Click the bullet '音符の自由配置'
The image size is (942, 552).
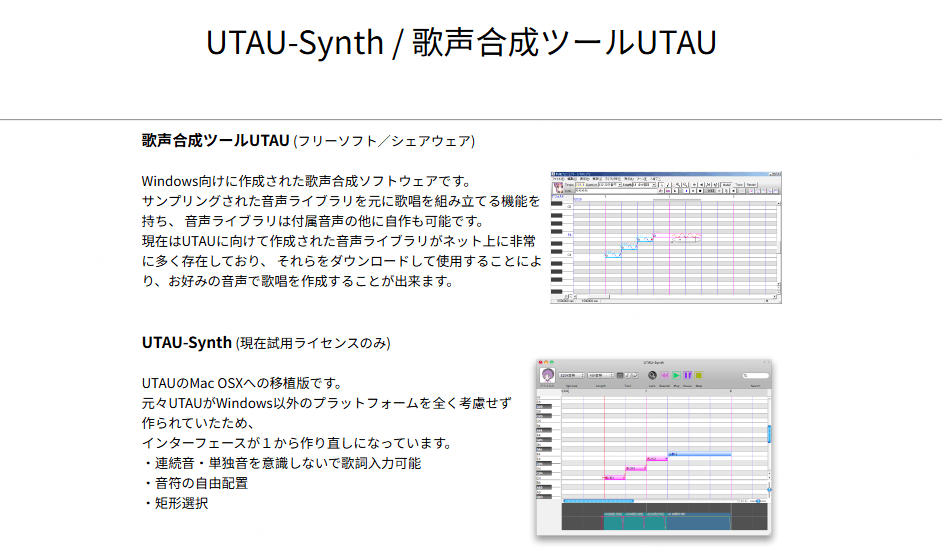click(196, 483)
